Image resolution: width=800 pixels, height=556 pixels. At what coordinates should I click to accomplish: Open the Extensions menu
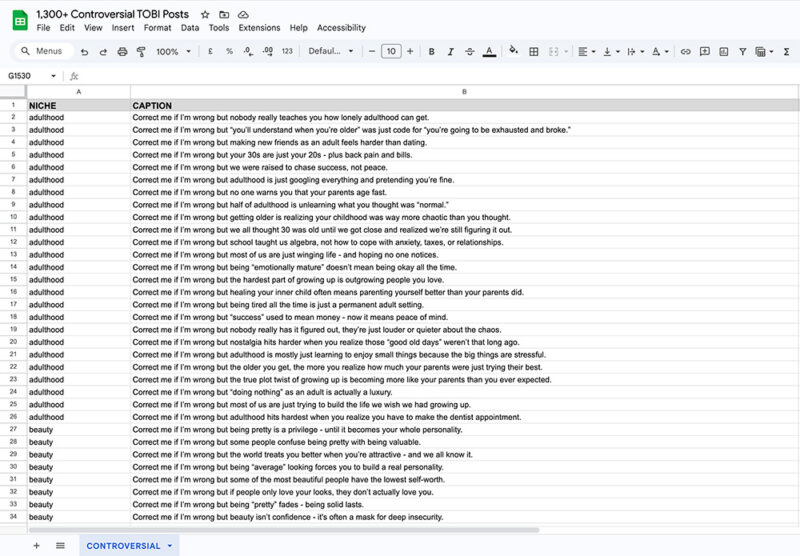(x=259, y=28)
